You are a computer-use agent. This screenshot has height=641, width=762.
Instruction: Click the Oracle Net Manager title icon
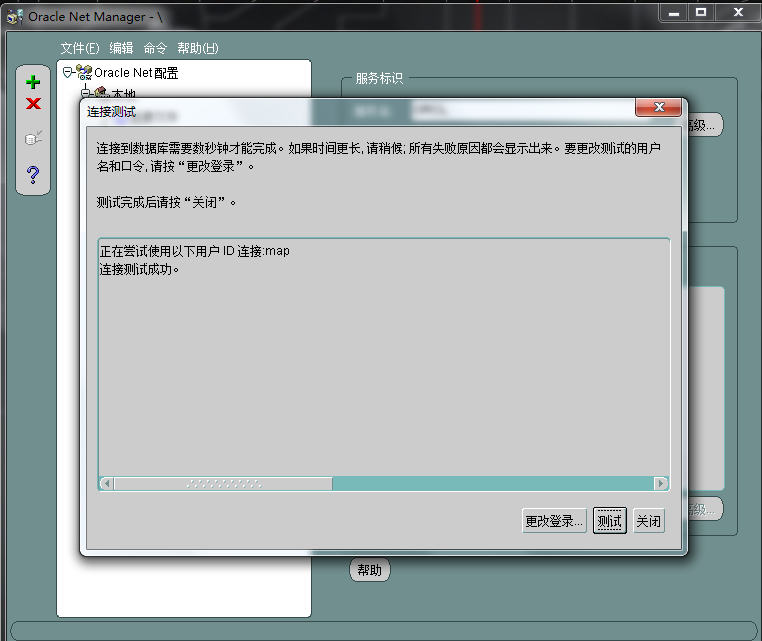point(15,17)
